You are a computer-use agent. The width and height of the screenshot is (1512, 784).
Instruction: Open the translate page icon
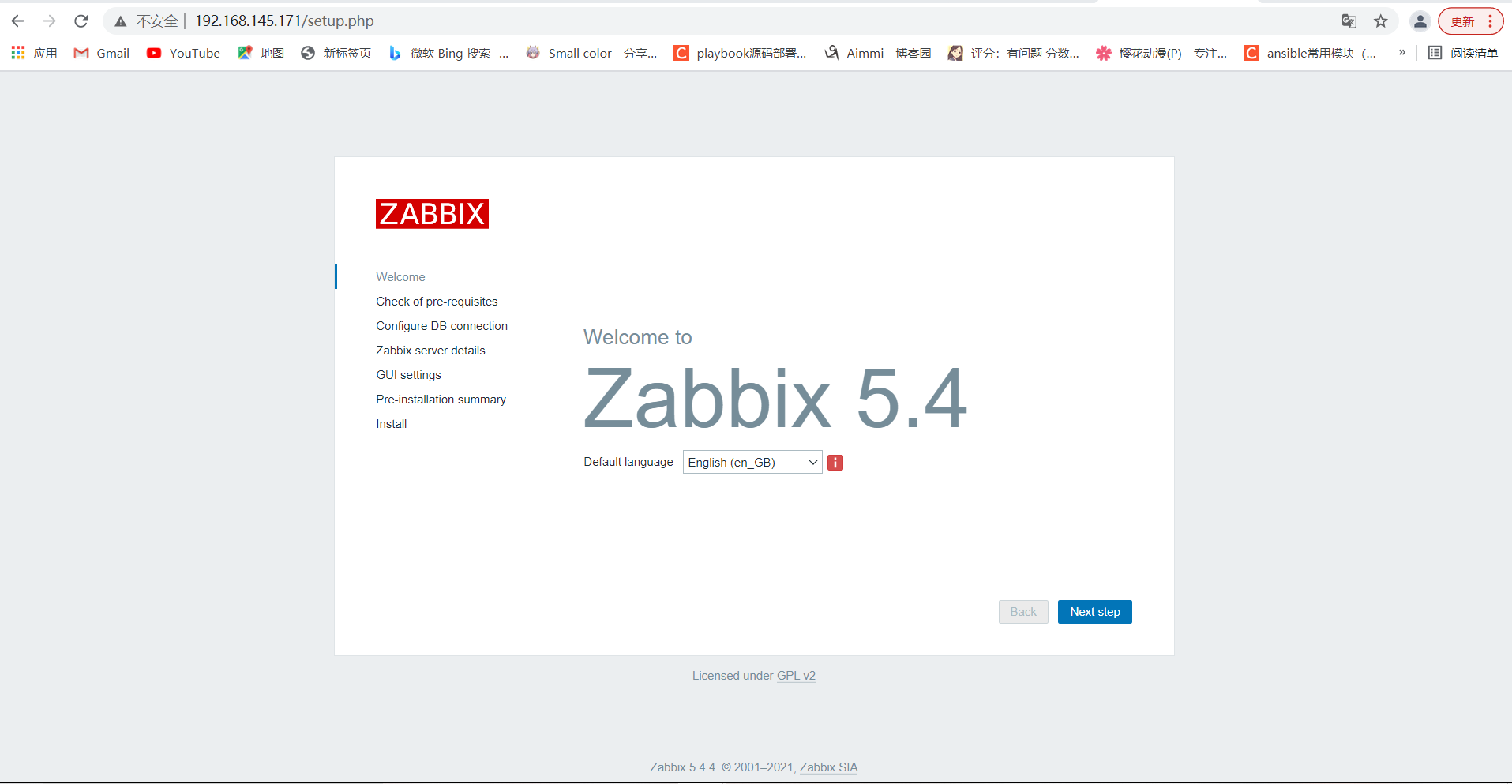tap(1349, 21)
